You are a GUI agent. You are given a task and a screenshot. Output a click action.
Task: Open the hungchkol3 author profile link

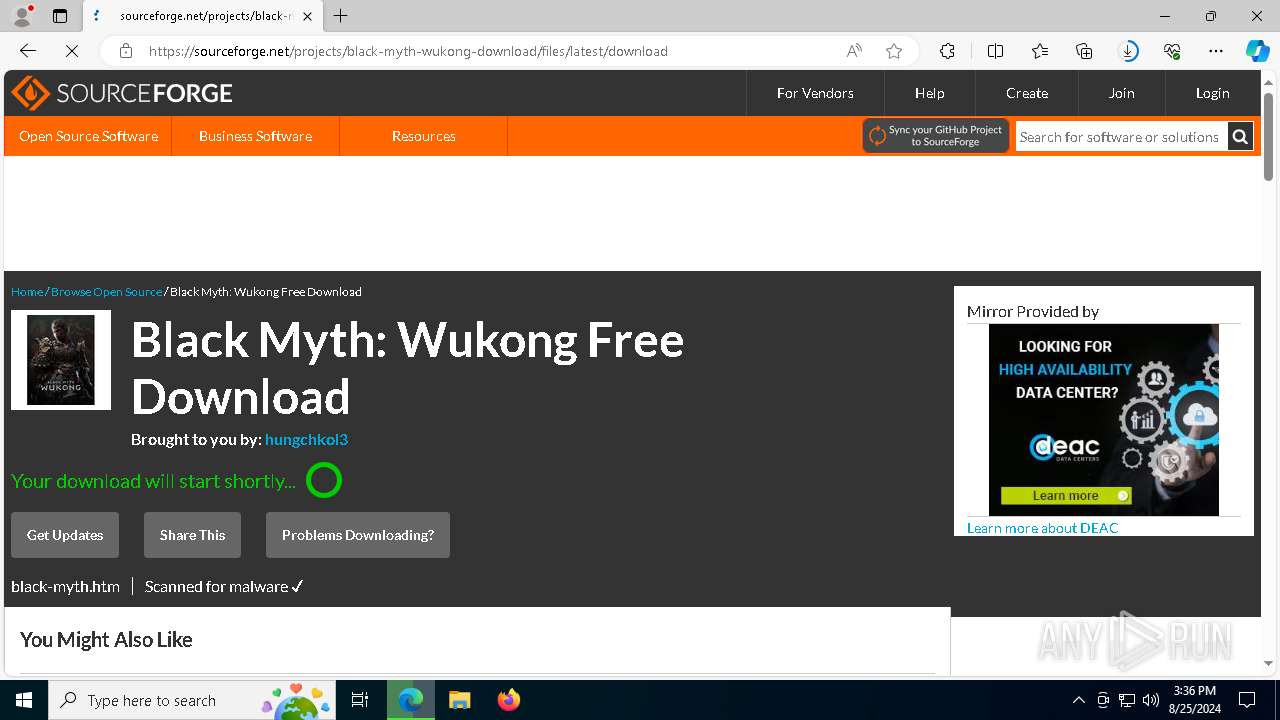click(306, 439)
